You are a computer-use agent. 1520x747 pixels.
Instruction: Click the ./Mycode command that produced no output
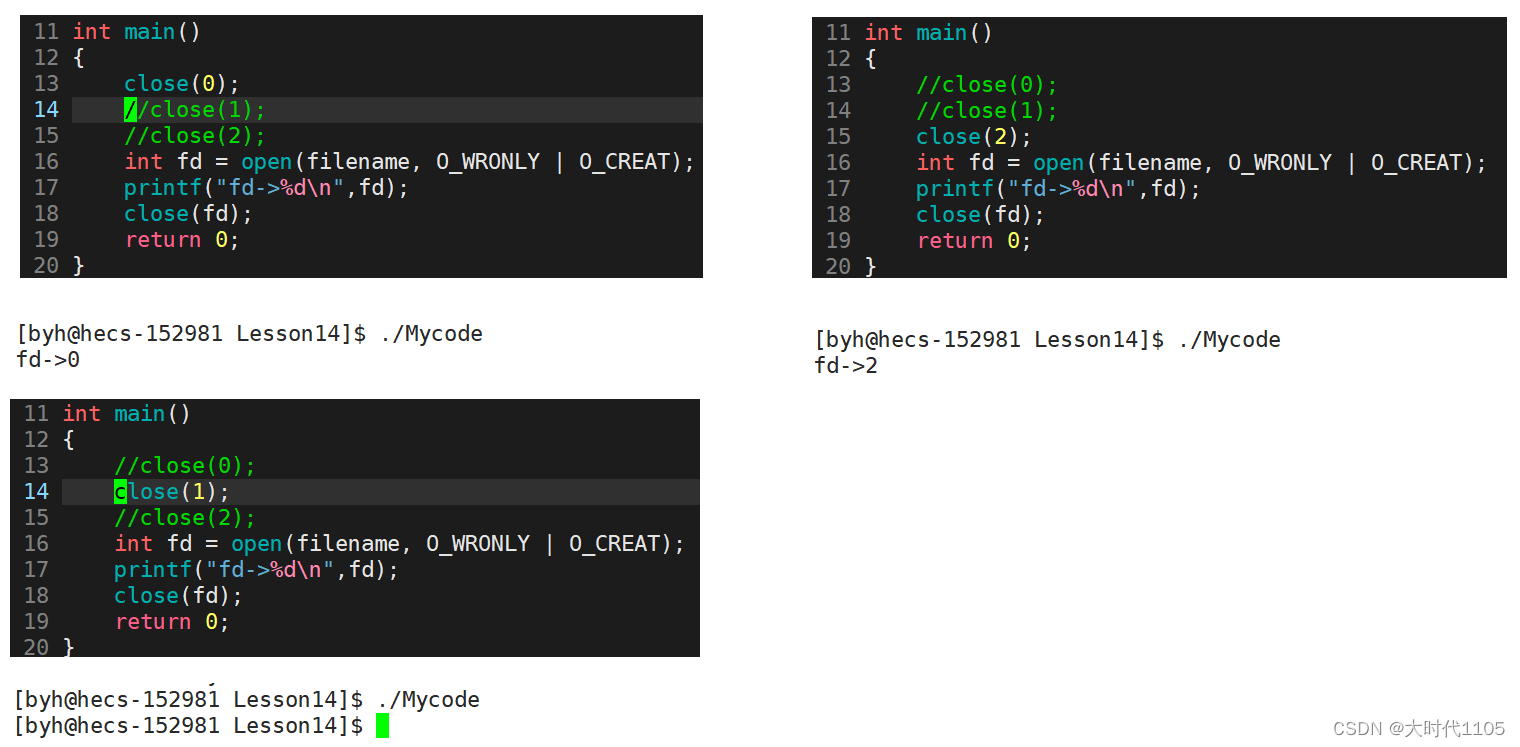(x=428, y=700)
